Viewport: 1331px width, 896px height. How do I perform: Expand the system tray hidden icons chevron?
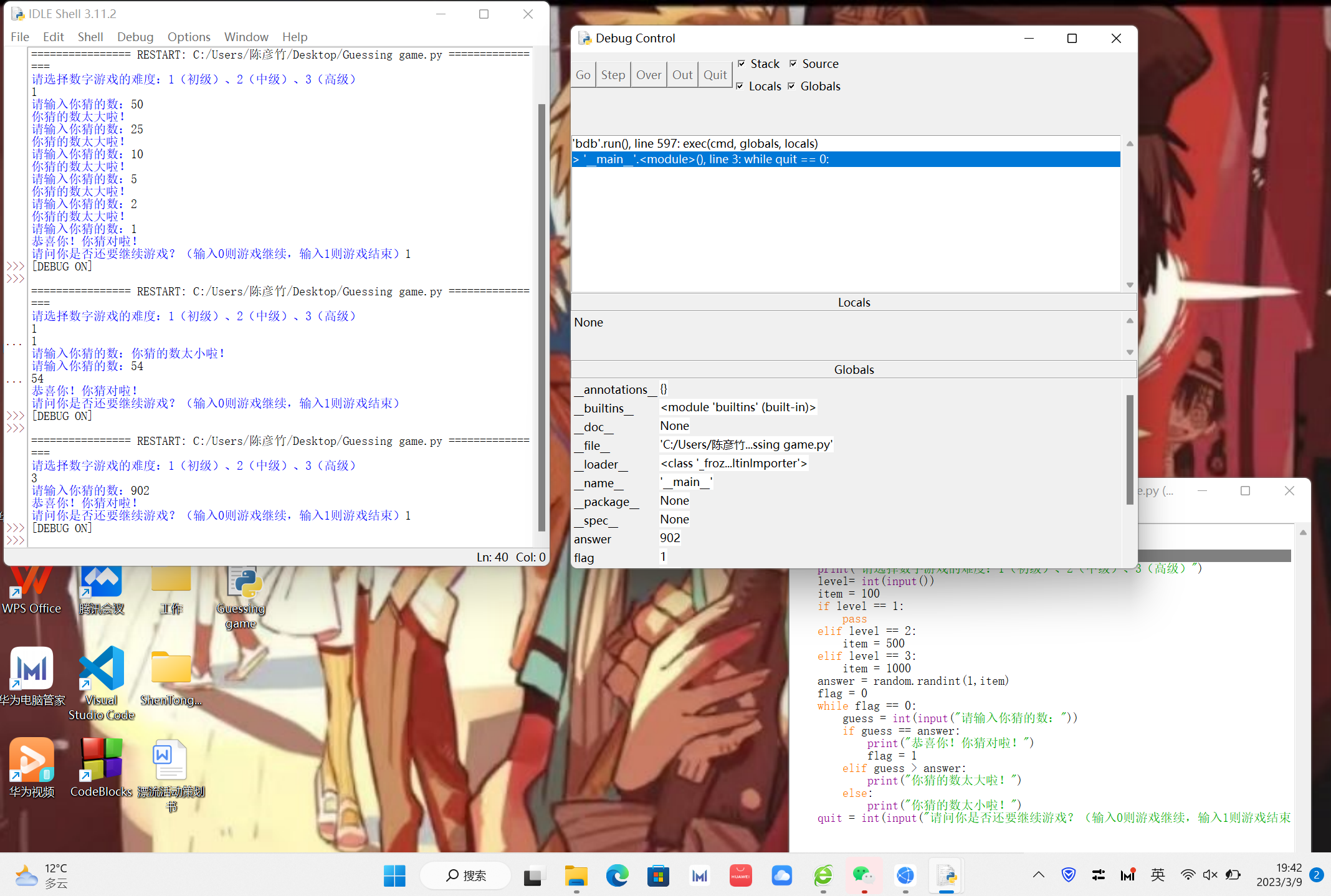tap(1038, 875)
